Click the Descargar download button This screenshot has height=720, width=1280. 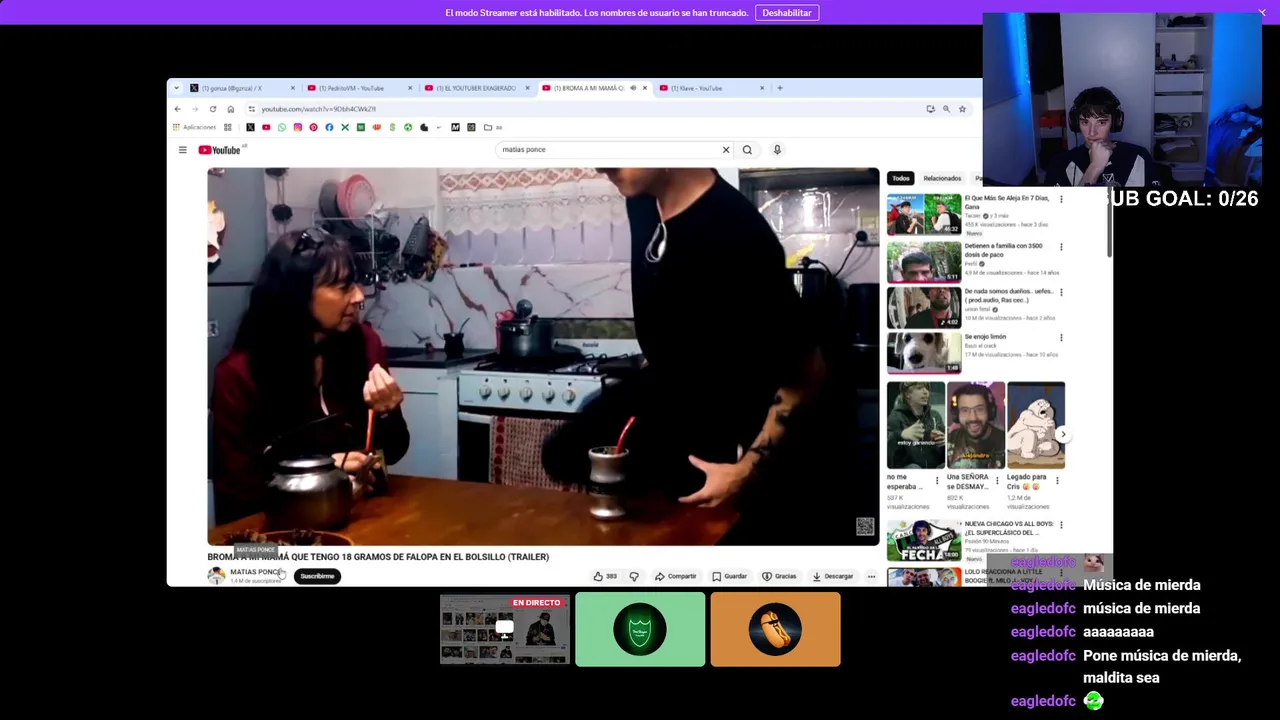point(833,576)
